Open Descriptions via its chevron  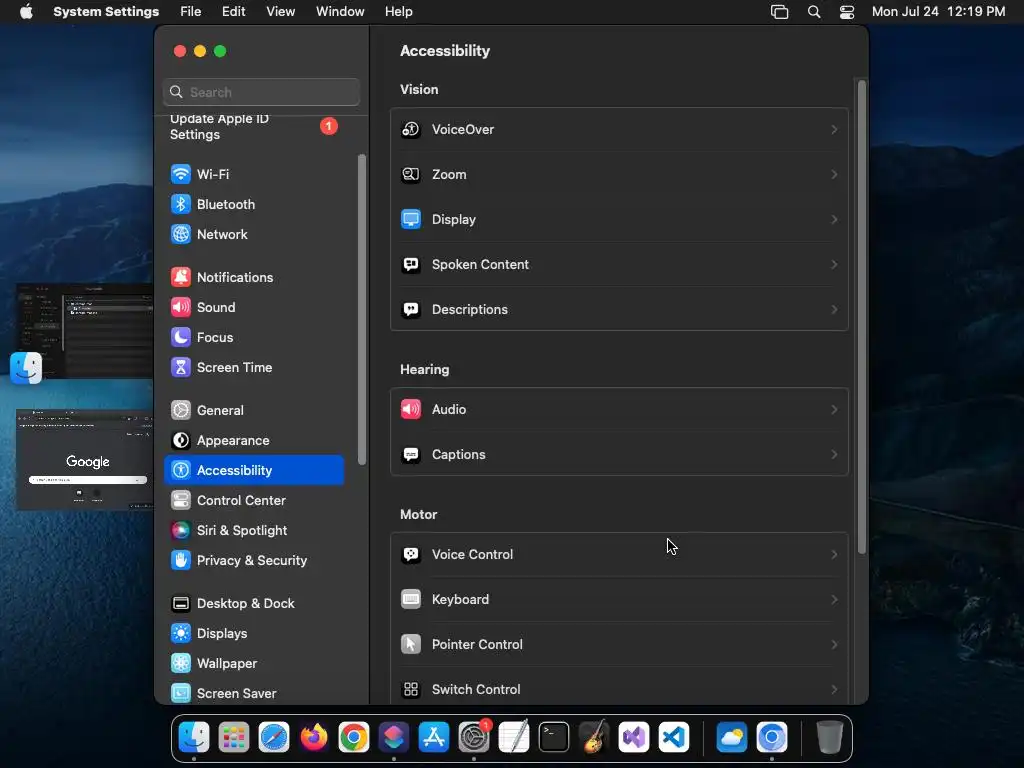834,310
